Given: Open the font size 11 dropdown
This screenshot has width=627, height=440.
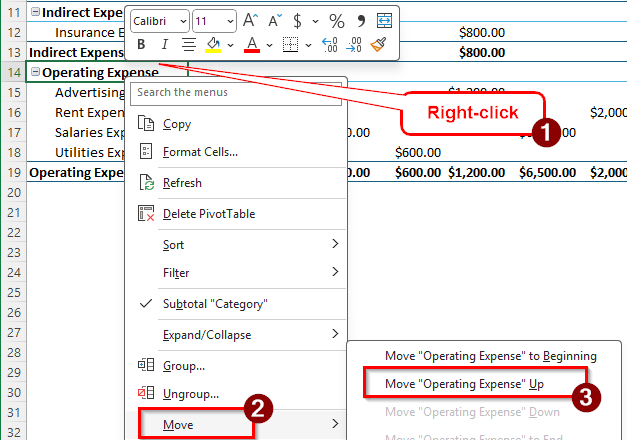Looking at the screenshot, I should click(x=230, y=21).
